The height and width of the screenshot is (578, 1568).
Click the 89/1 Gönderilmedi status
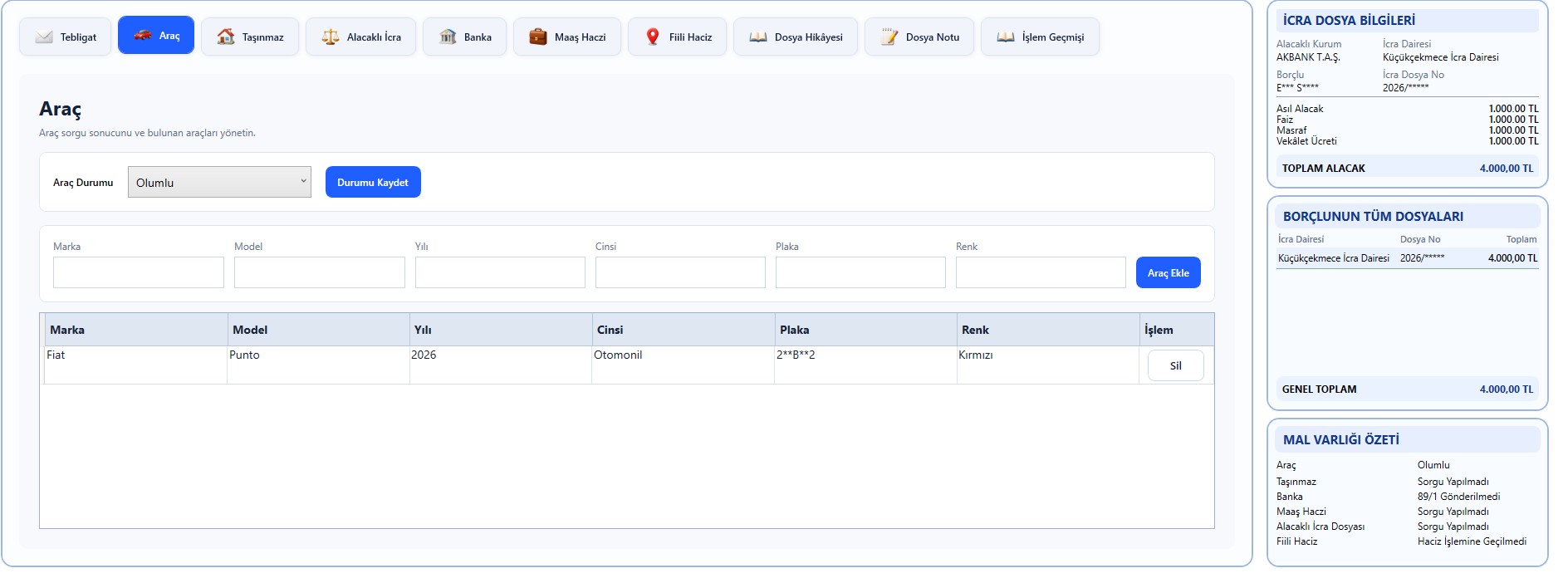(1458, 497)
